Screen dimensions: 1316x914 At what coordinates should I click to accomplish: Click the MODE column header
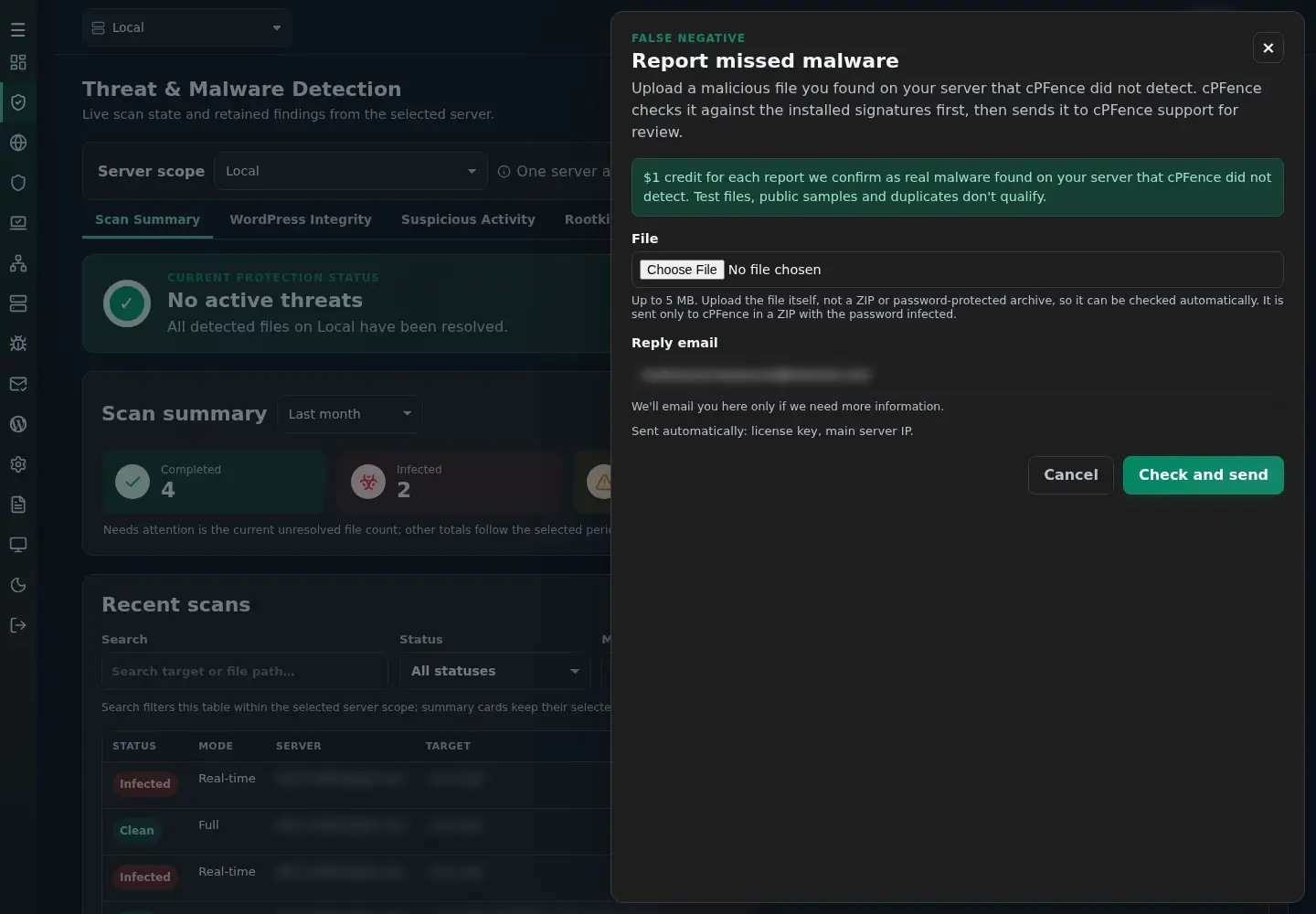[x=216, y=746]
